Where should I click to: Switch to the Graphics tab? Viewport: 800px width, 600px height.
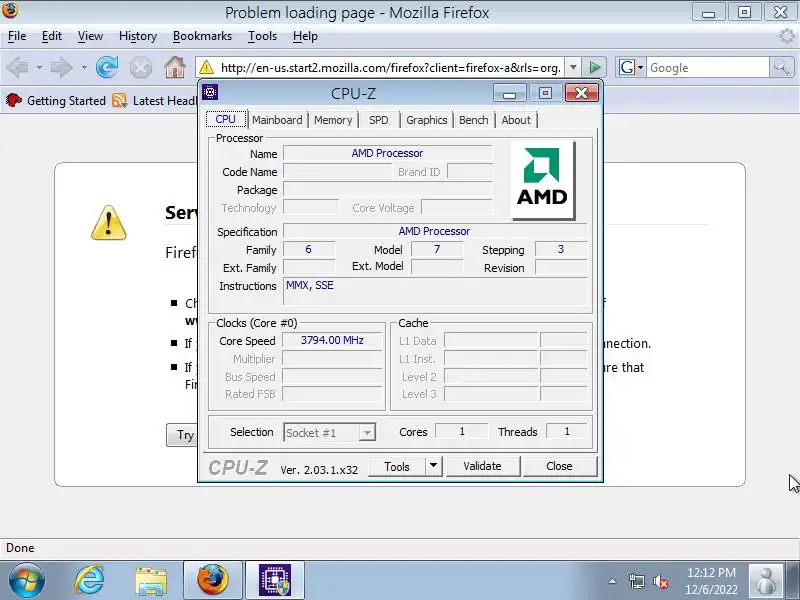pyautogui.click(x=427, y=120)
